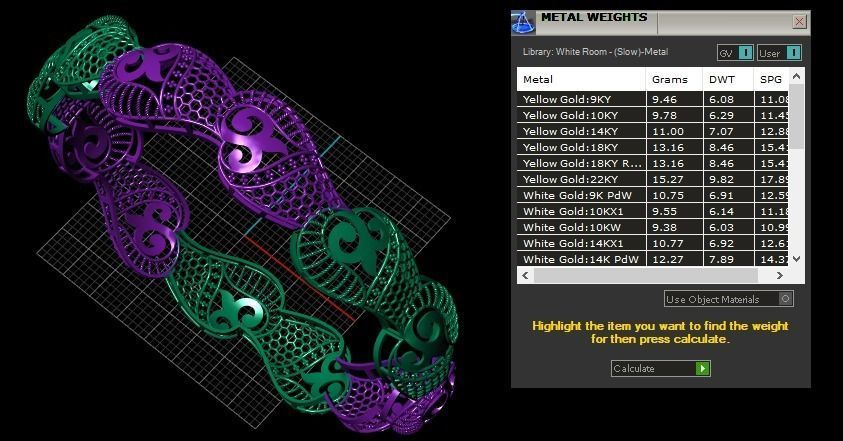This screenshot has height=441, width=843.
Task: Click the horizontal scrollbar left arrow
Action: (x=525, y=275)
